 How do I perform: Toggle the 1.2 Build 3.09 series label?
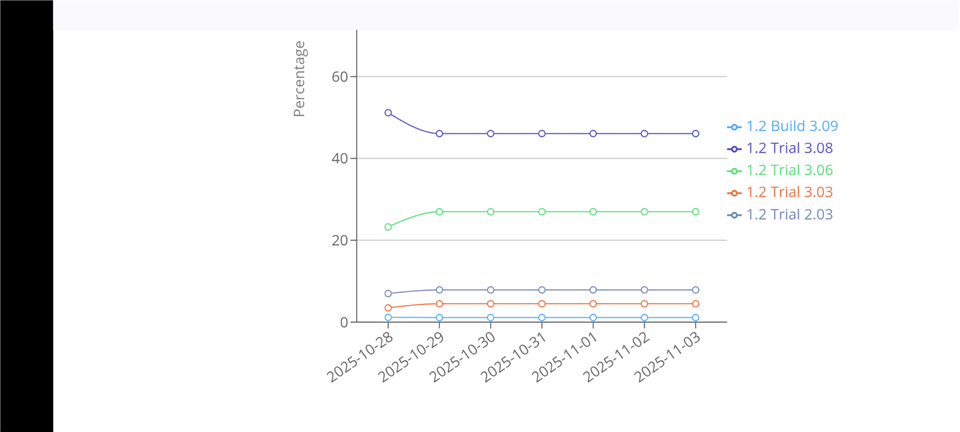coord(792,127)
